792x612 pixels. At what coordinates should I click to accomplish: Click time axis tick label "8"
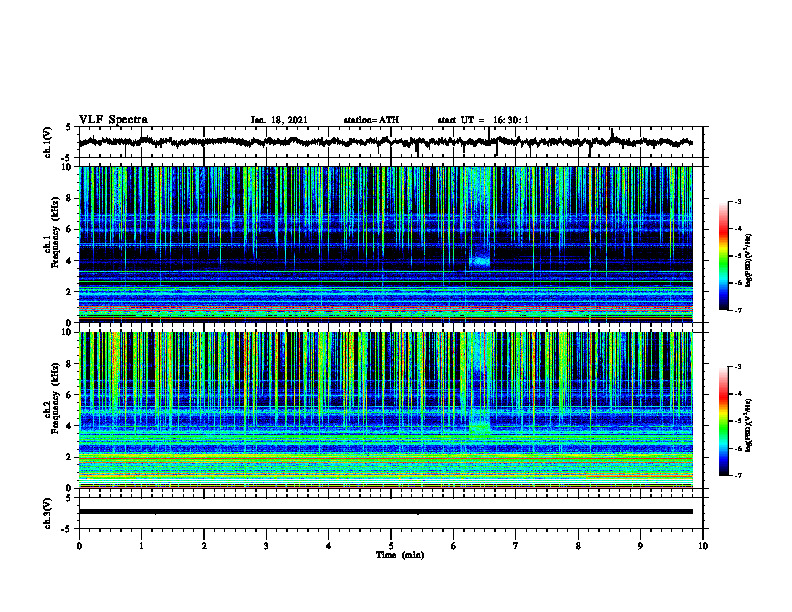[x=578, y=546]
